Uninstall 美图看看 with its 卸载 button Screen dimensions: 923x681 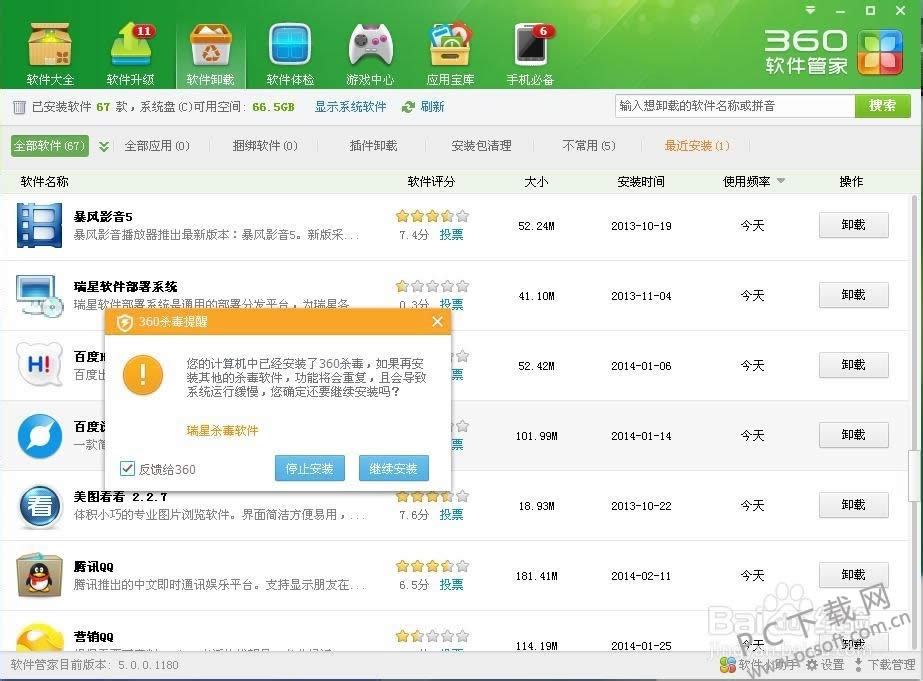(x=853, y=505)
